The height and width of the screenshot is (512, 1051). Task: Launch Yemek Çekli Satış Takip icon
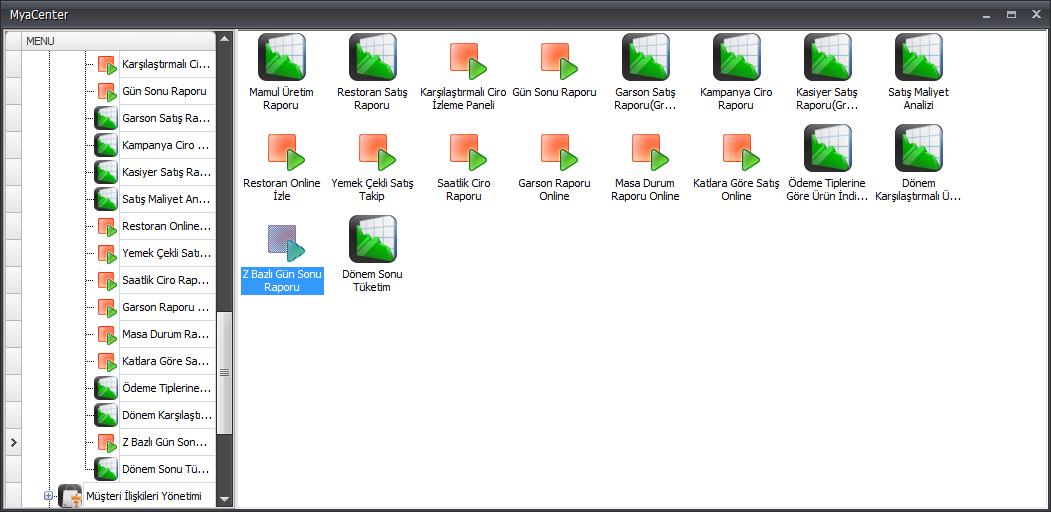tap(377, 152)
